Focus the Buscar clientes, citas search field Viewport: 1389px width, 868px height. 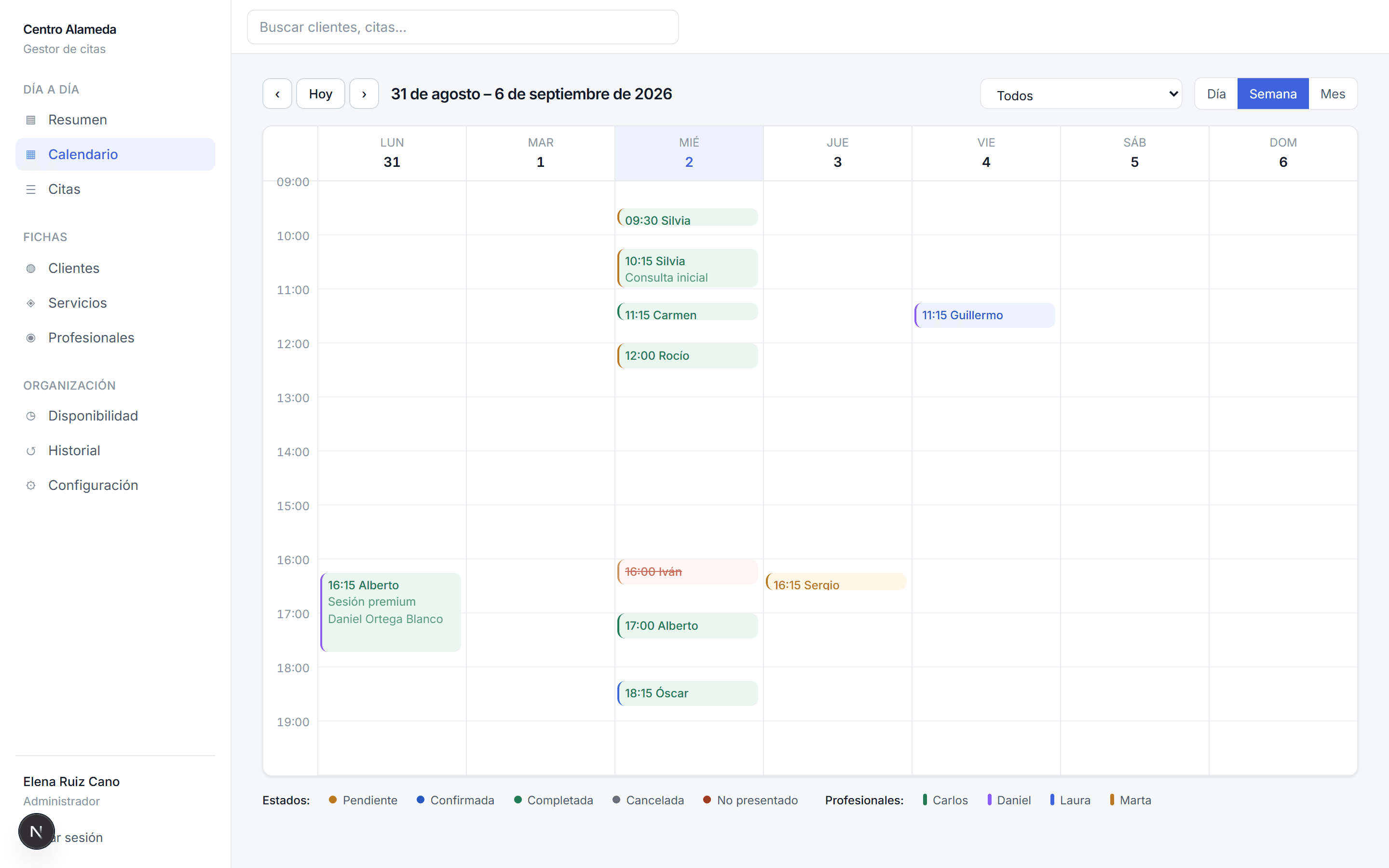click(463, 27)
